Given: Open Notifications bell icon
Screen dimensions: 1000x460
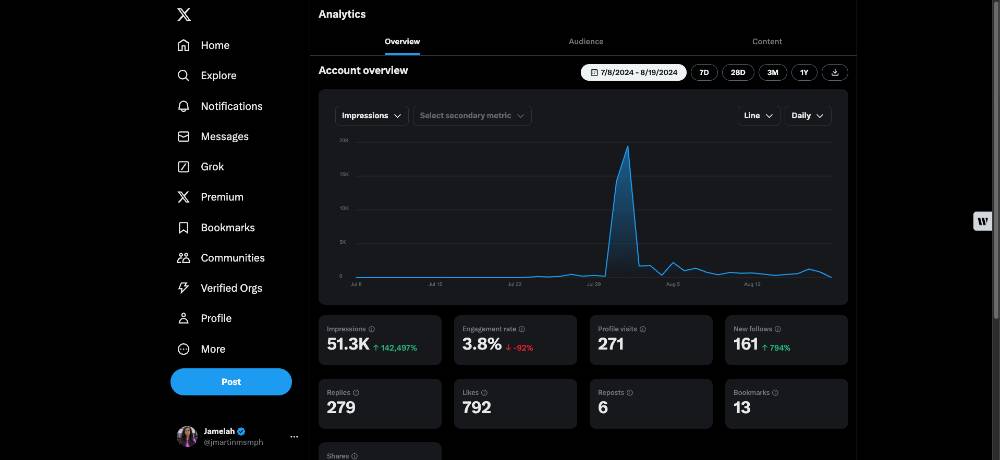Looking at the screenshot, I should [184, 106].
